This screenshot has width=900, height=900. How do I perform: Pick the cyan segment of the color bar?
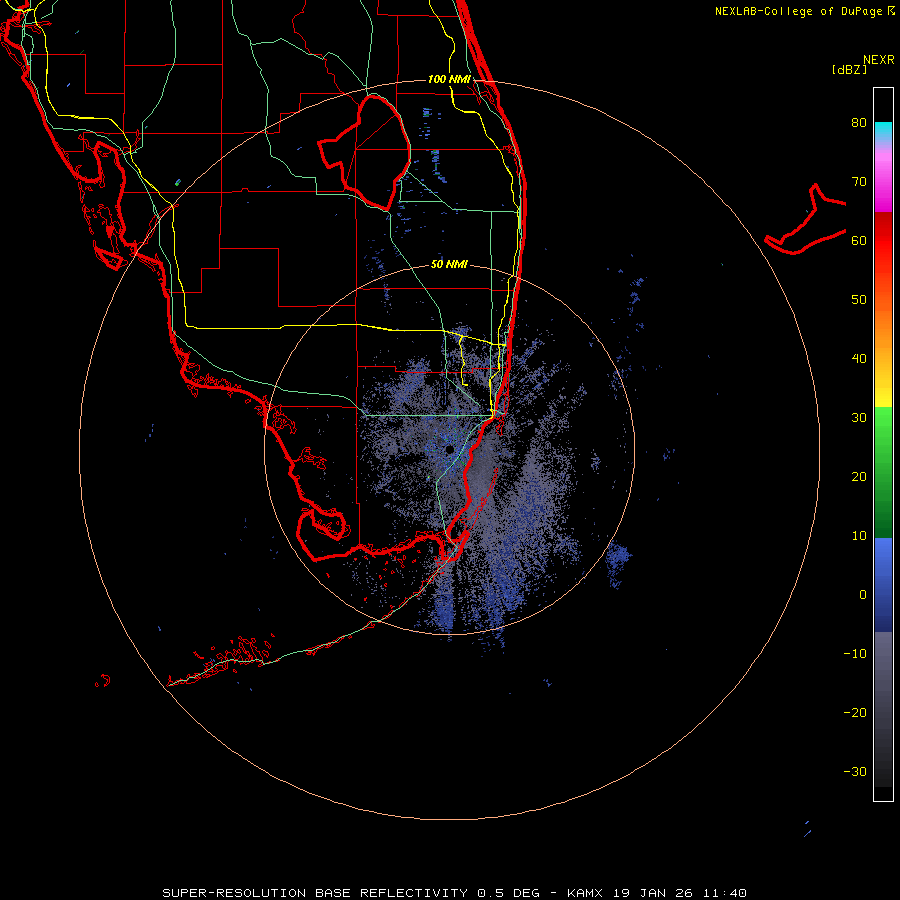click(883, 131)
